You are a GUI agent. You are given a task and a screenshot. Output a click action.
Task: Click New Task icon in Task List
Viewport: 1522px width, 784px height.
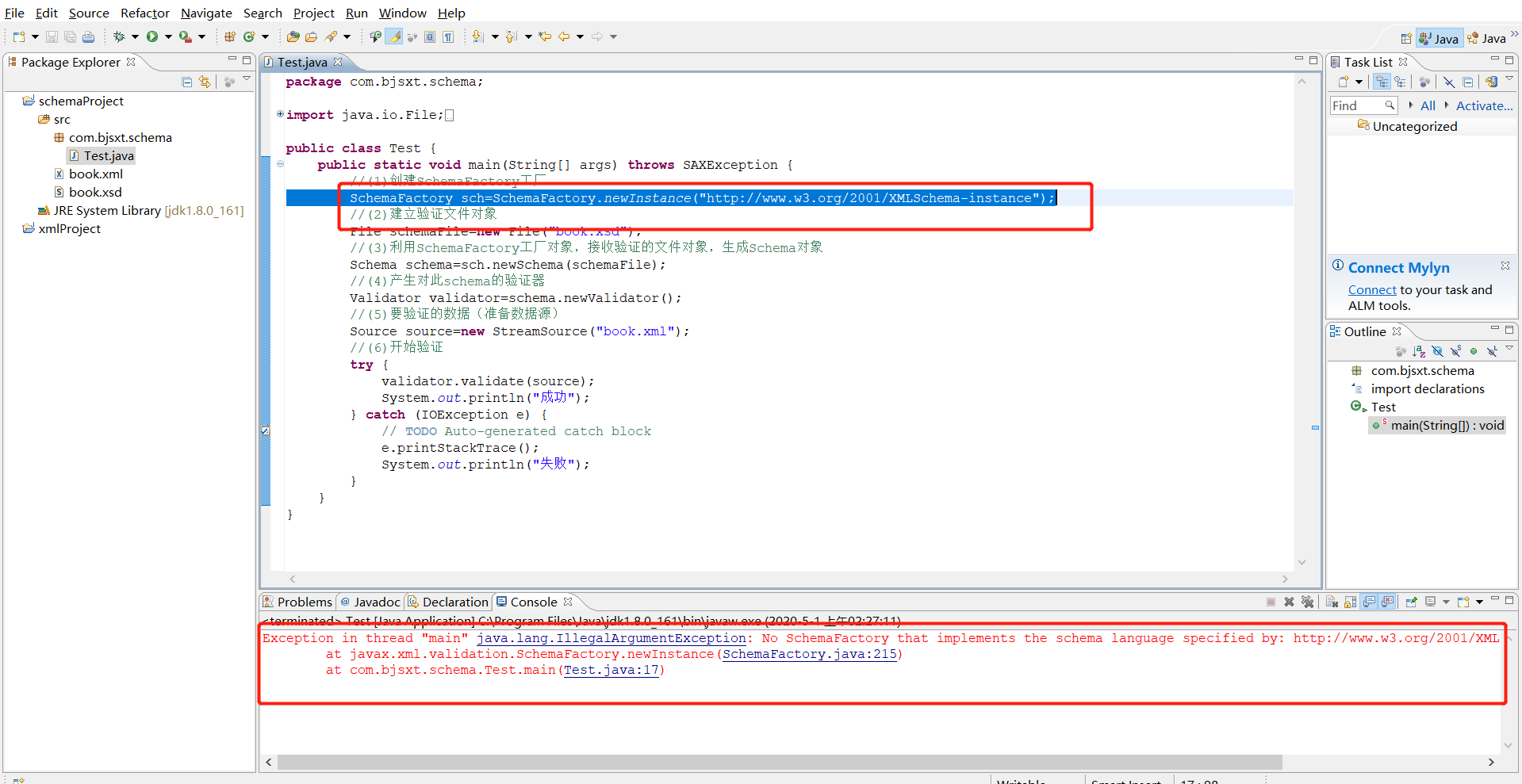[x=1344, y=82]
